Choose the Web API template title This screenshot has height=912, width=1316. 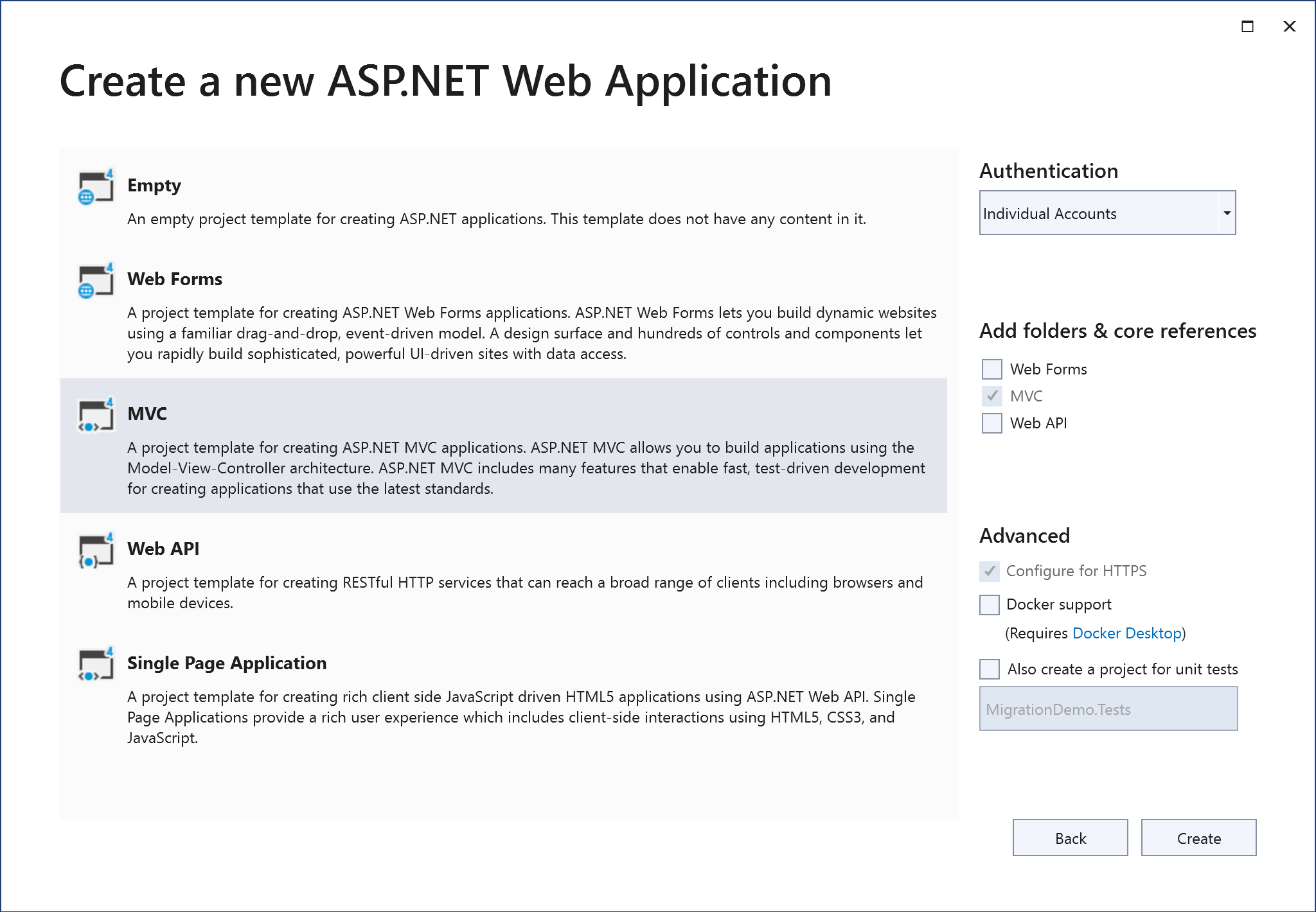163,548
